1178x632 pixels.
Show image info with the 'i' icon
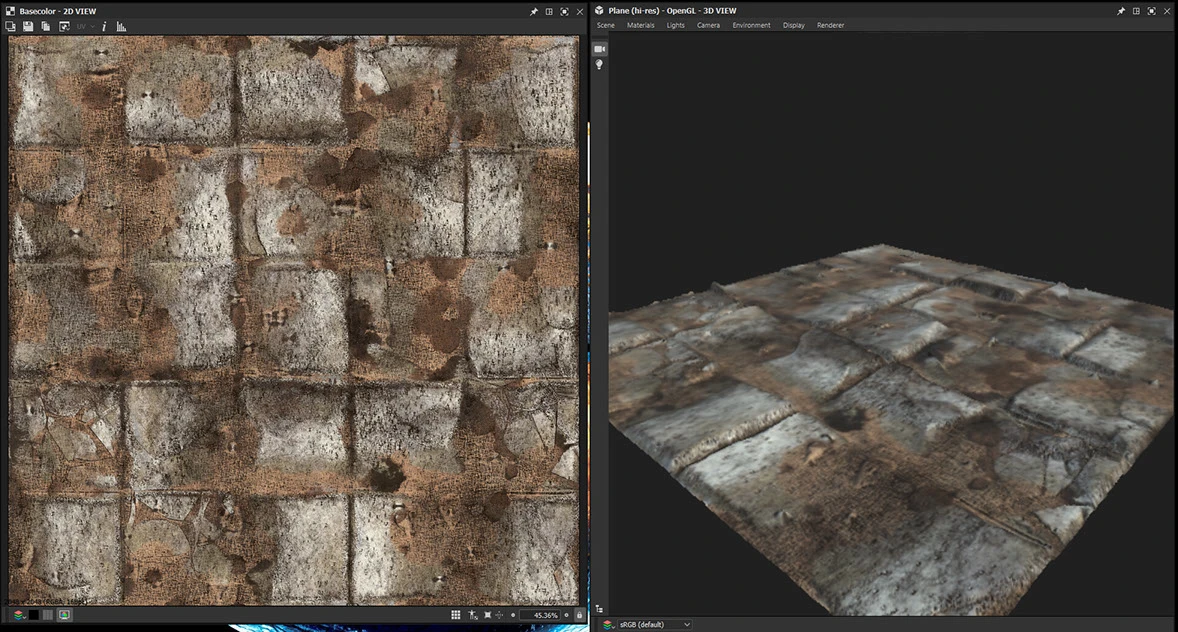point(104,26)
